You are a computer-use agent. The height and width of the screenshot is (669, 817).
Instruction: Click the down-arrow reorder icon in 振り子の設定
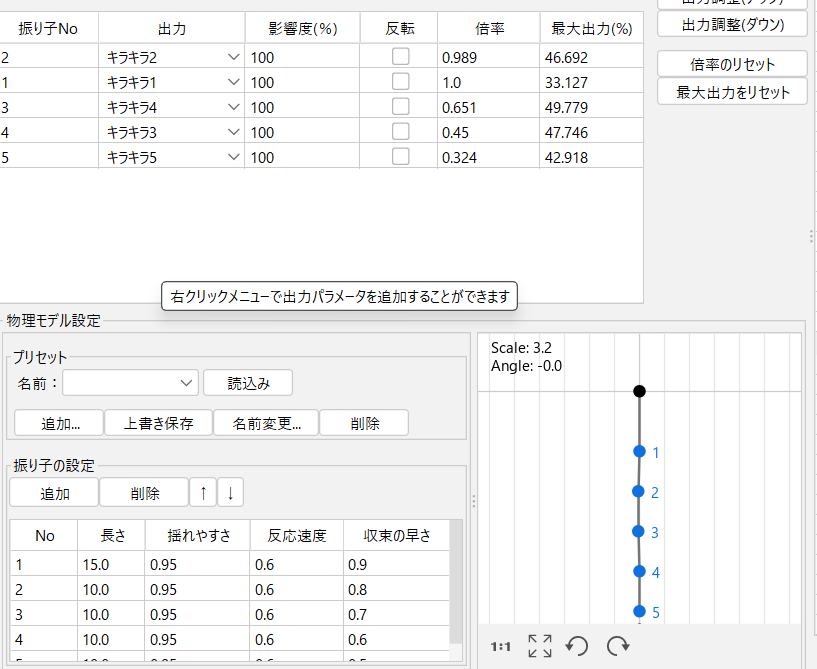(x=231, y=492)
